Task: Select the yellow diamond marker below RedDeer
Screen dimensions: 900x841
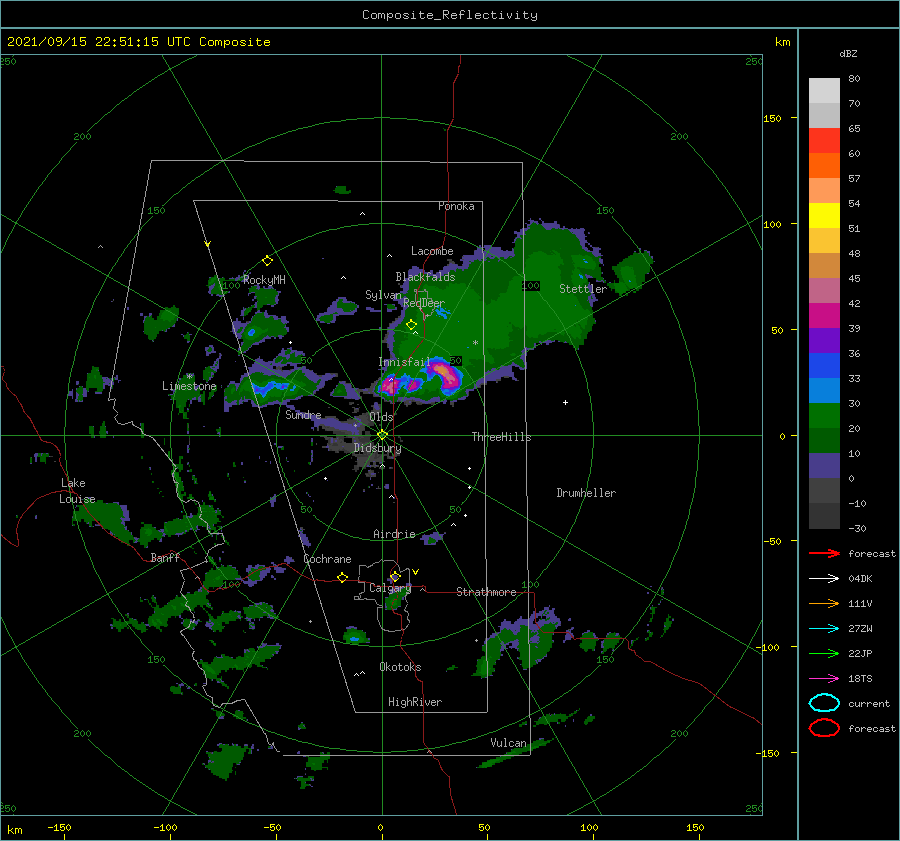Action: [x=411, y=324]
